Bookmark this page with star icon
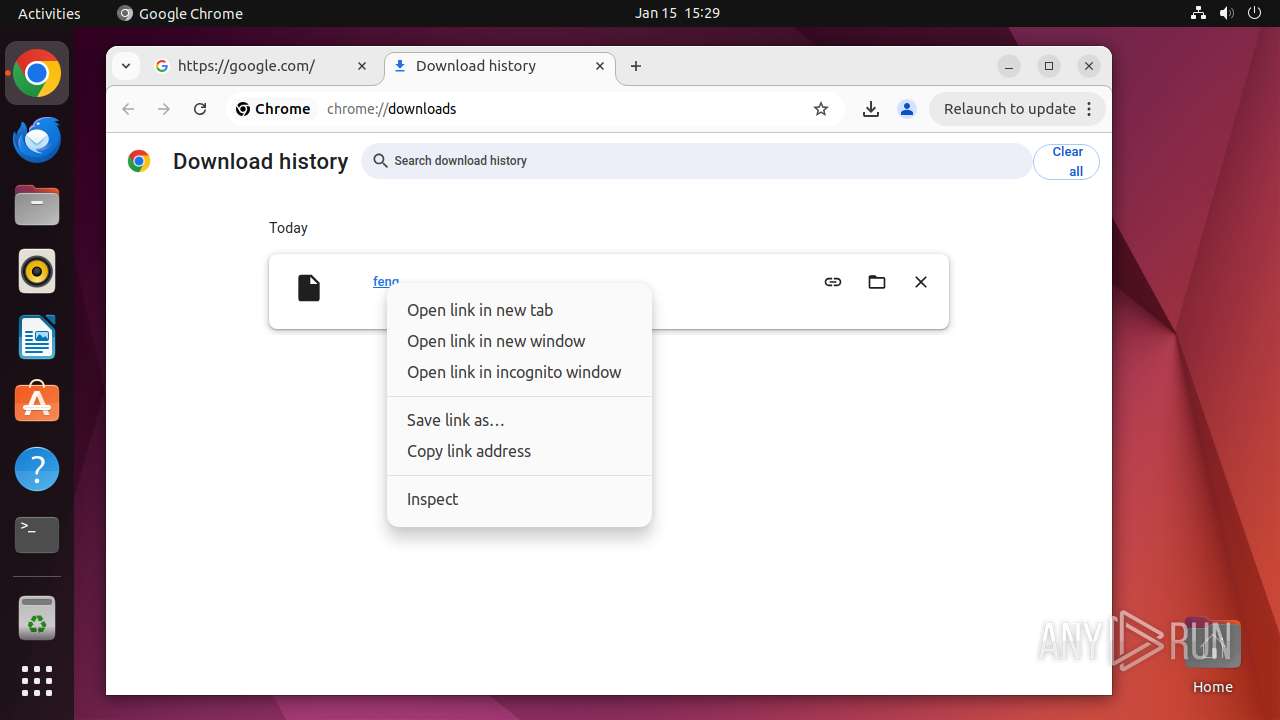1280x720 pixels. tap(821, 109)
